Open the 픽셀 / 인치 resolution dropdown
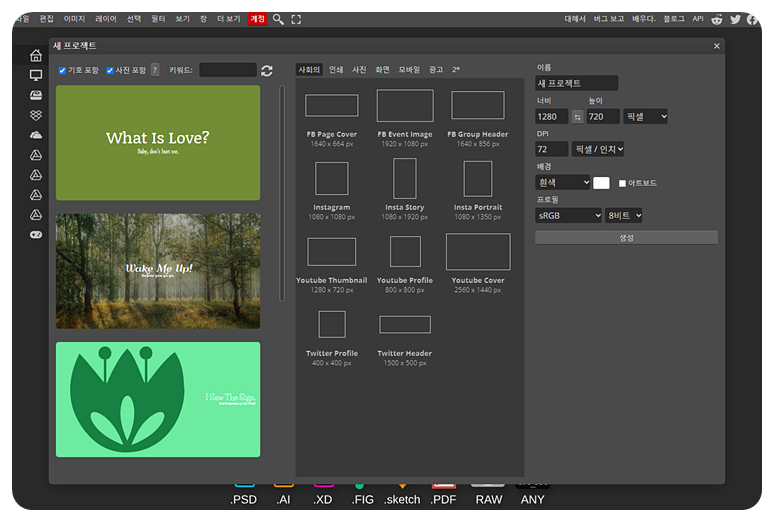 pos(598,149)
